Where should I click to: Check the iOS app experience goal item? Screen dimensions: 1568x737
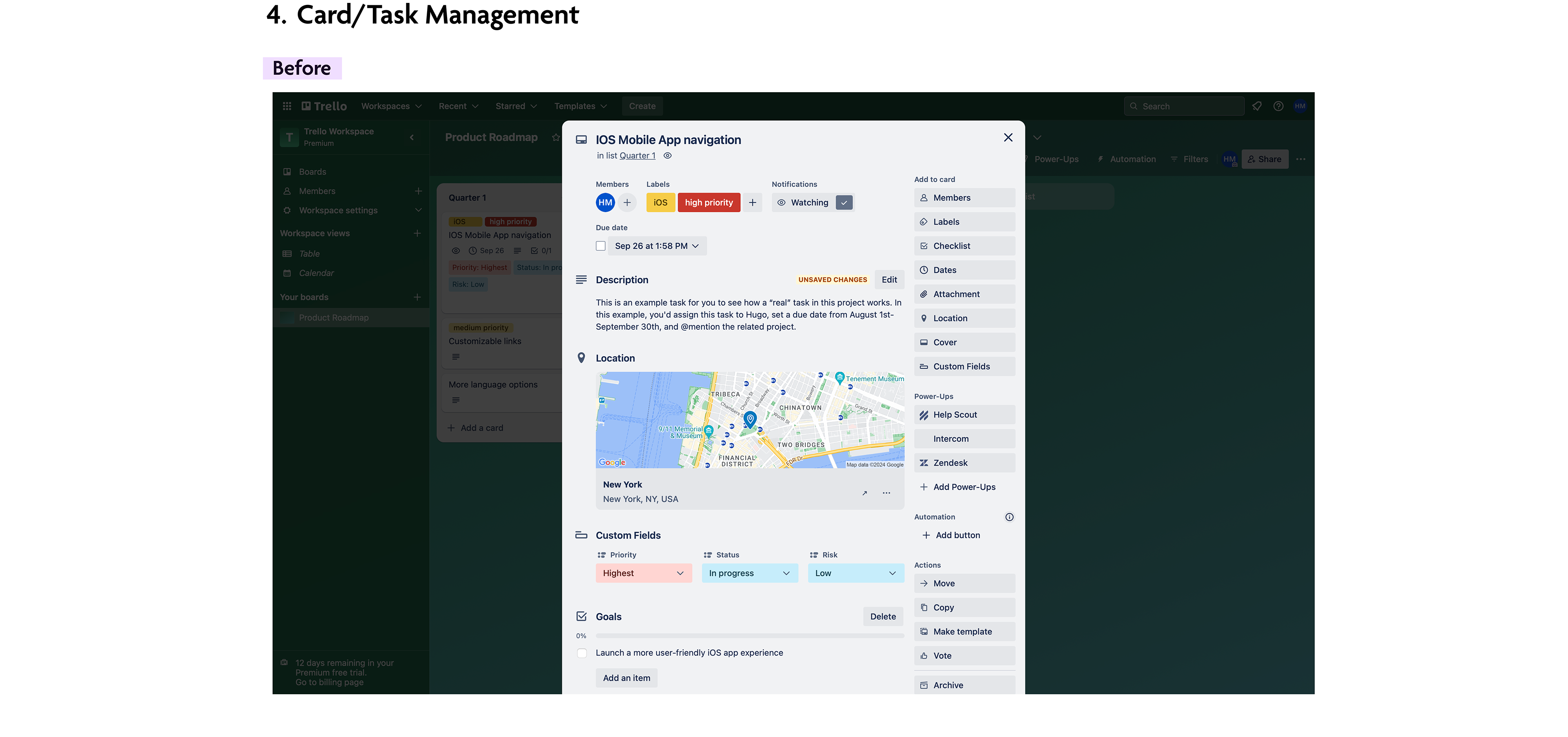tap(582, 653)
